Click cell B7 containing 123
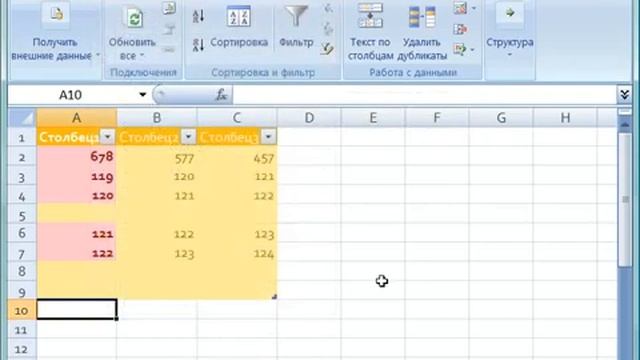 tap(157, 253)
